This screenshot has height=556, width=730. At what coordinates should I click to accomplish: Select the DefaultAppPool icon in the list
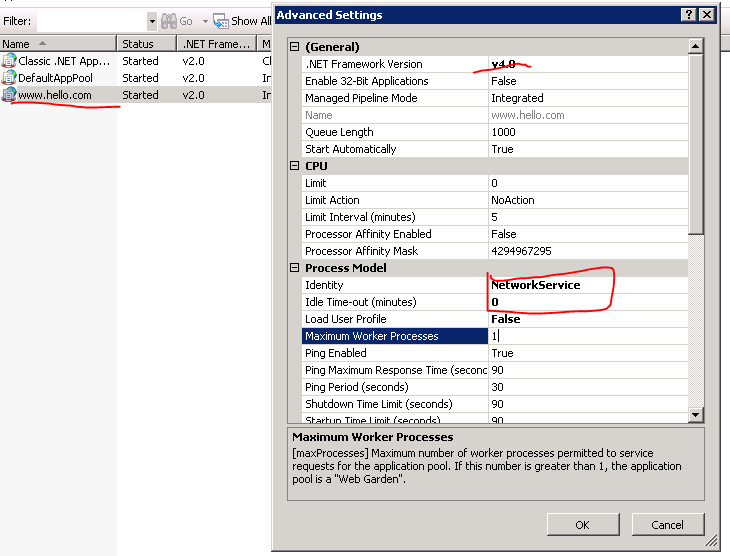(x=9, y=78)
